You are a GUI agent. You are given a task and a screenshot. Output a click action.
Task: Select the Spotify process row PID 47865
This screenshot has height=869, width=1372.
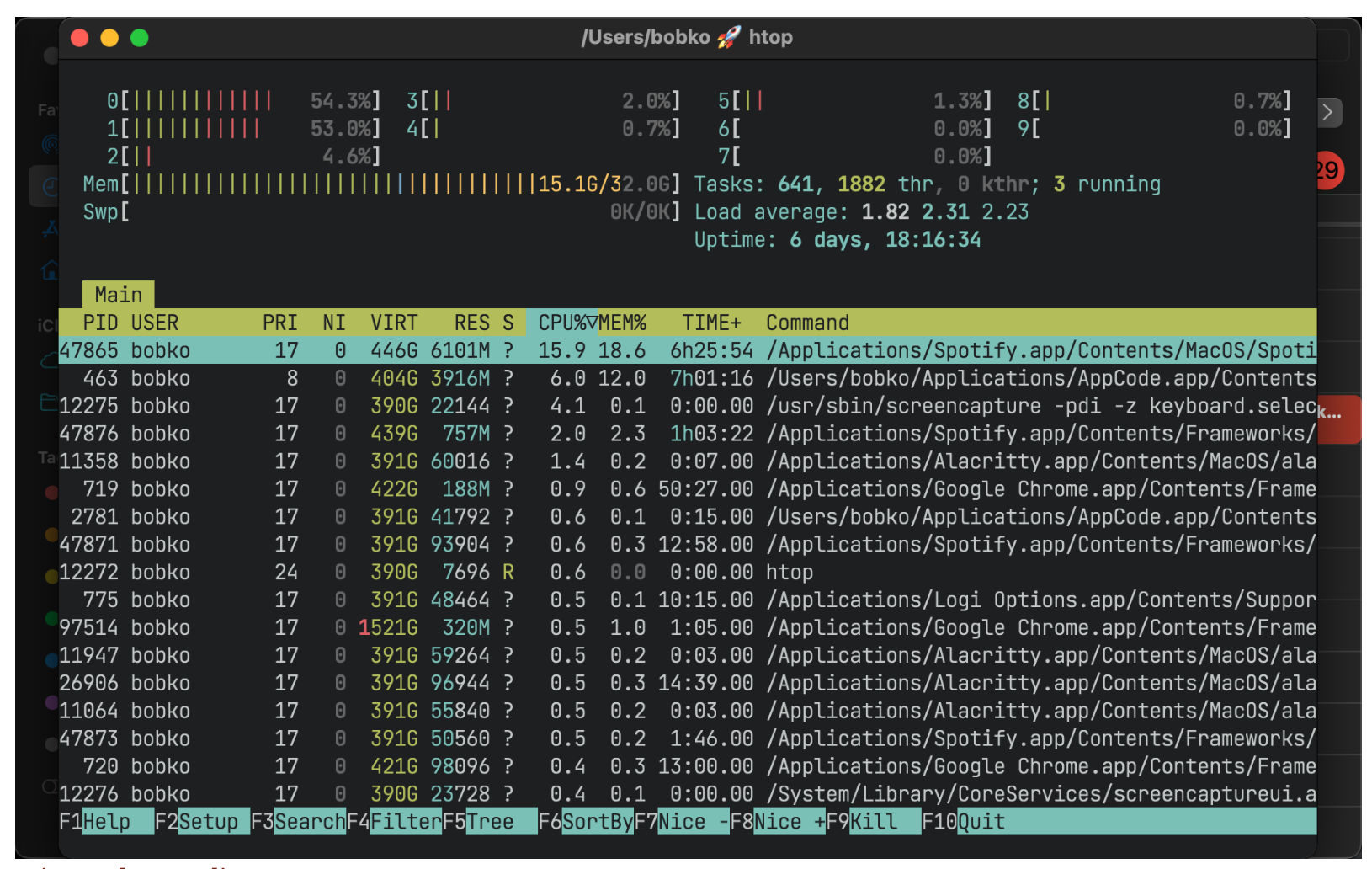(x=688, y=350)
